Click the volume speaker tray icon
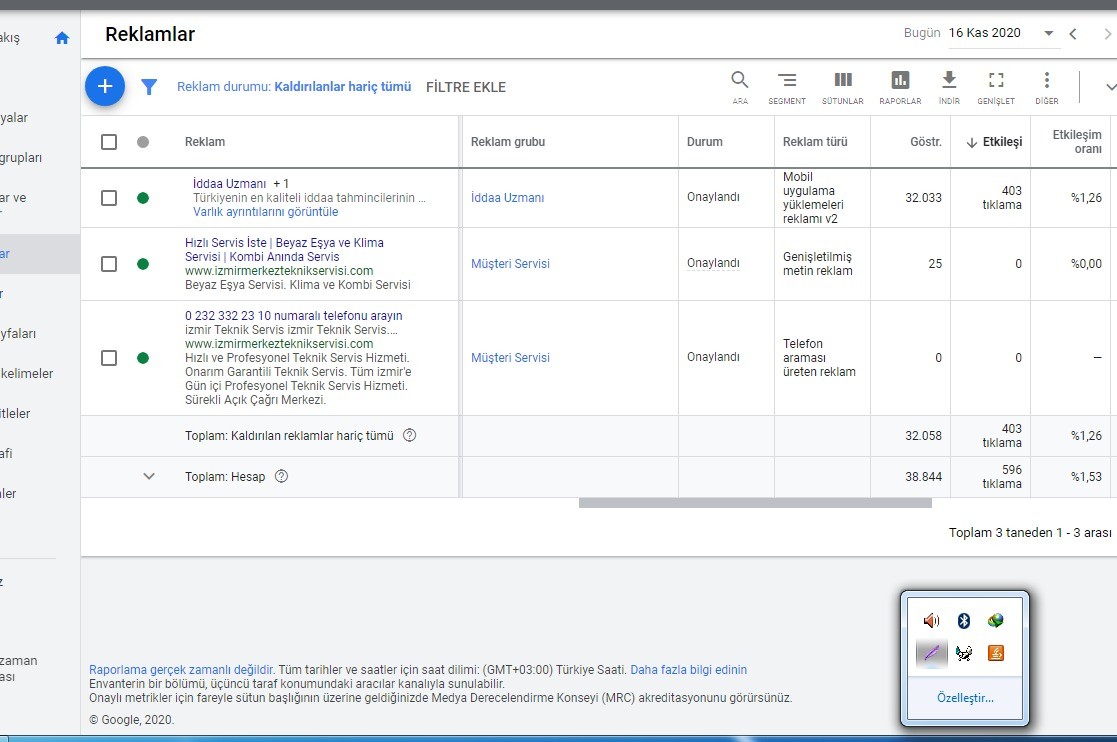 click(931, 620)
